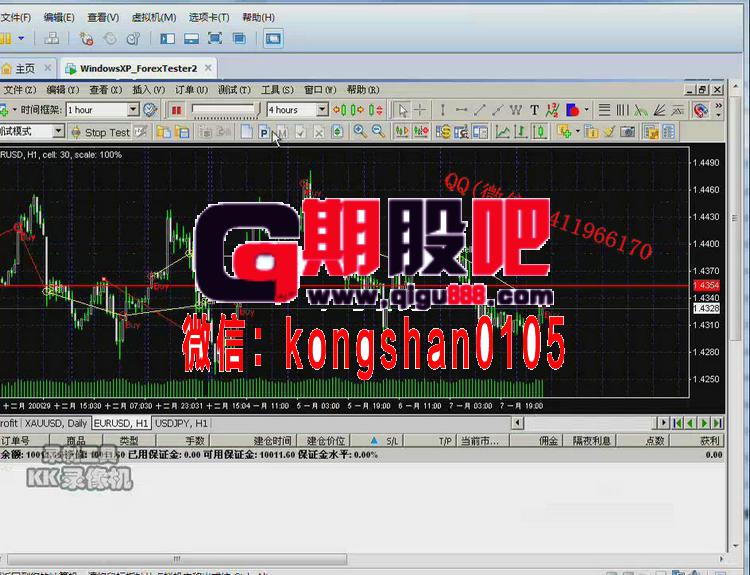Open the place pending order P button
Image resolution: width=750 pixels, height=575 pixels.
264,132
